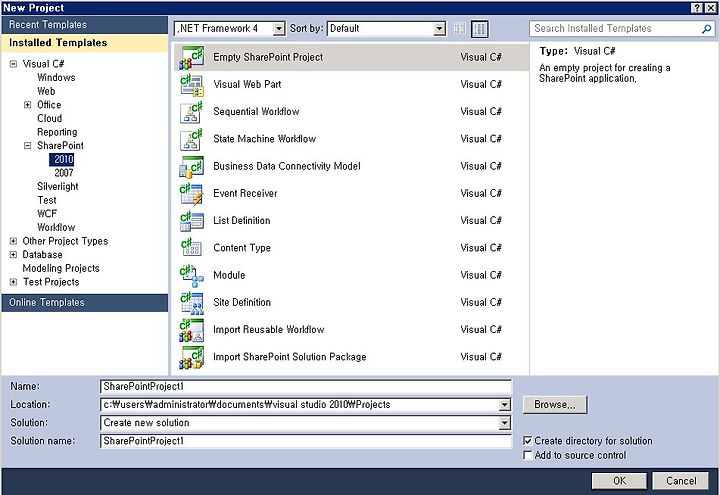Toggle Create directory for solution checkbox

[x=528, y=441]
